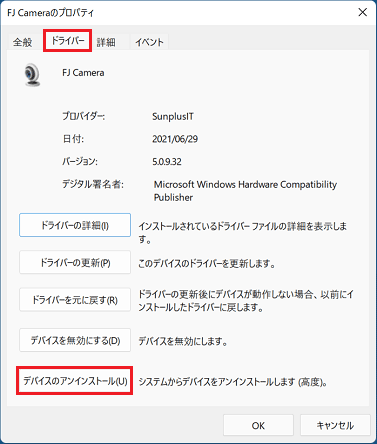The height and width of the screenshot is (444, 377).
Task: Click the キャンセル button
Action: click(335, 425)
